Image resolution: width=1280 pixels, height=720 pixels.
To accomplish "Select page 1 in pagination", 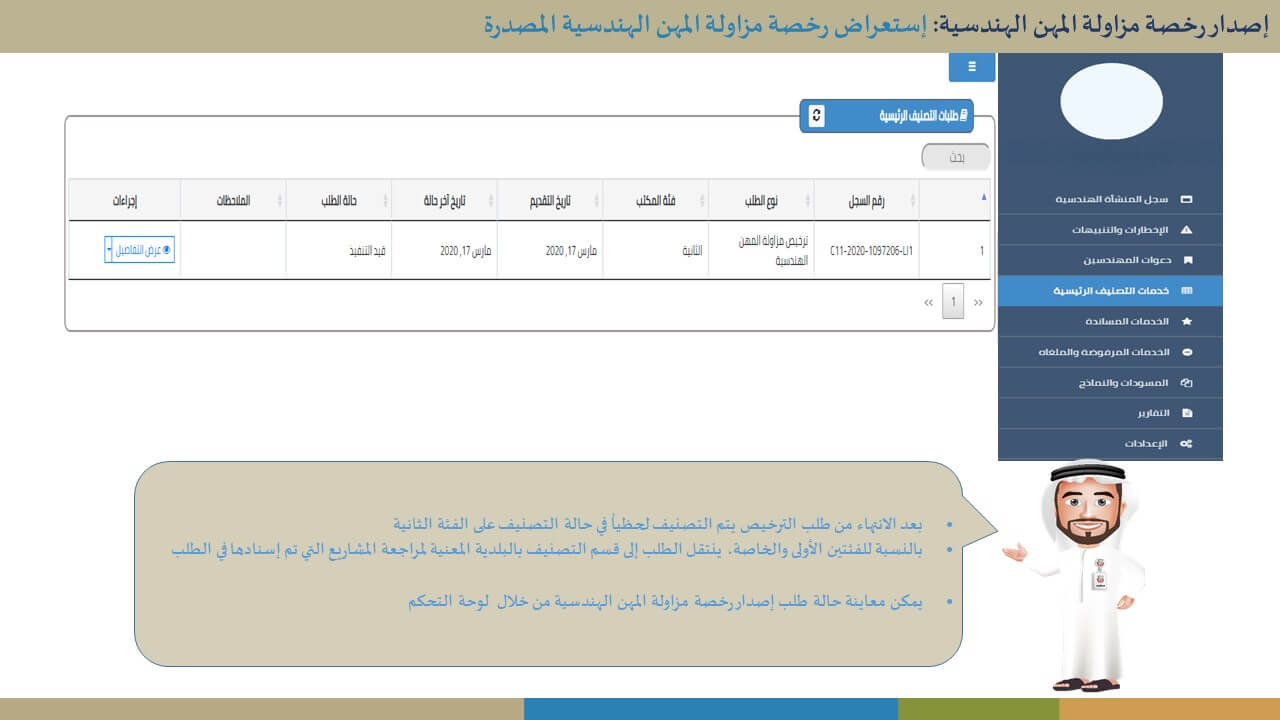I will (953, 302).
